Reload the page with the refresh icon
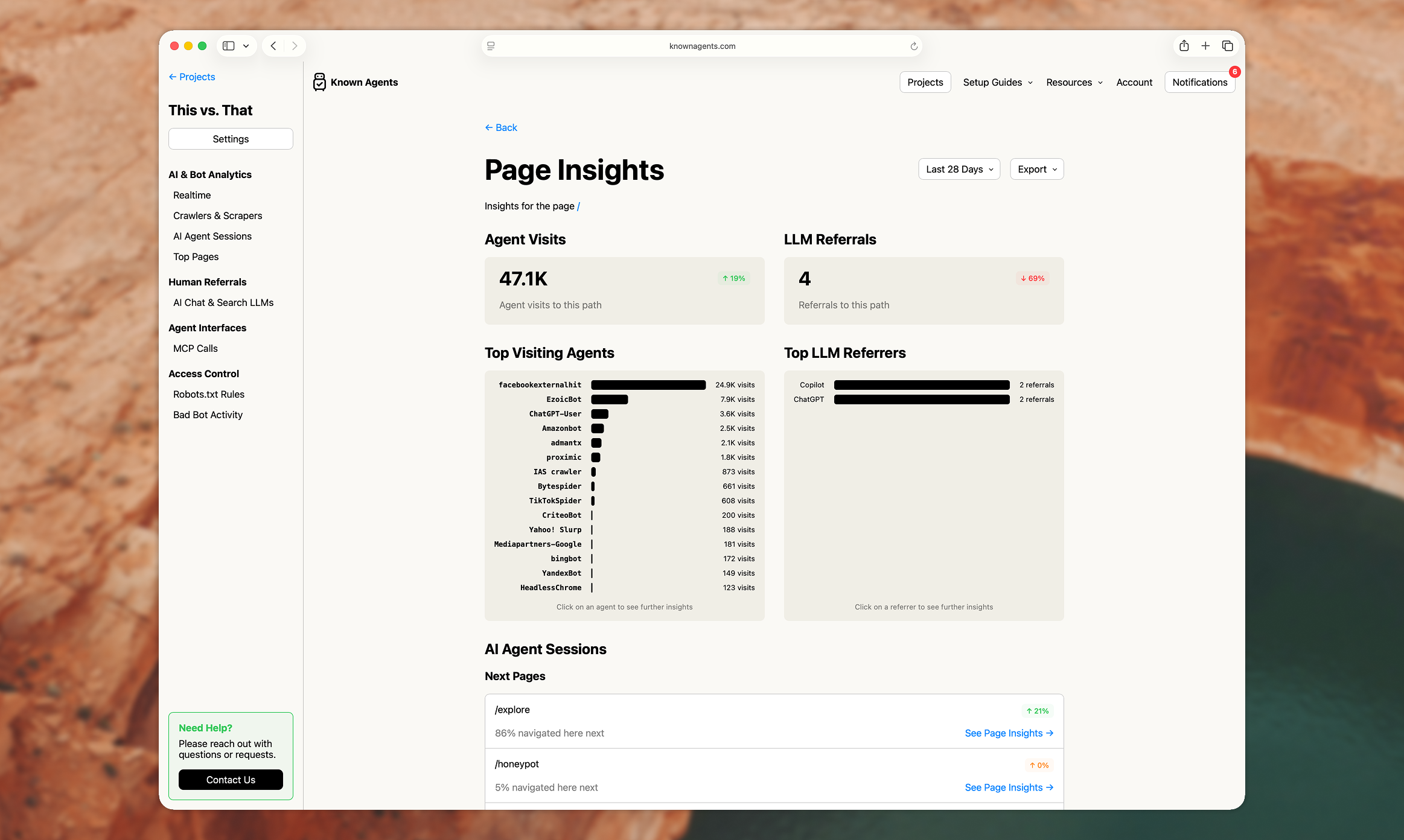The height and width of the screenshot is (840, 1404). [x=914, y=46]
